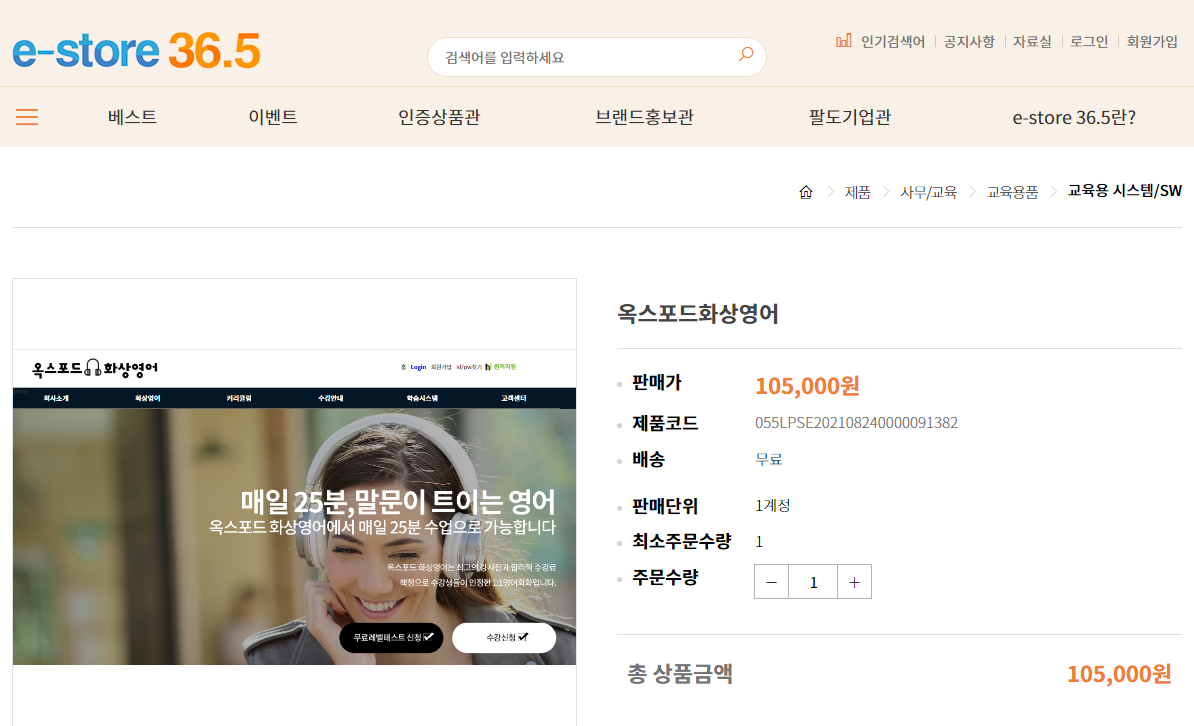1194x726 pixels.
Task: Click the product code 055LPSE202108240000091382
Action: tap(856, 423)
